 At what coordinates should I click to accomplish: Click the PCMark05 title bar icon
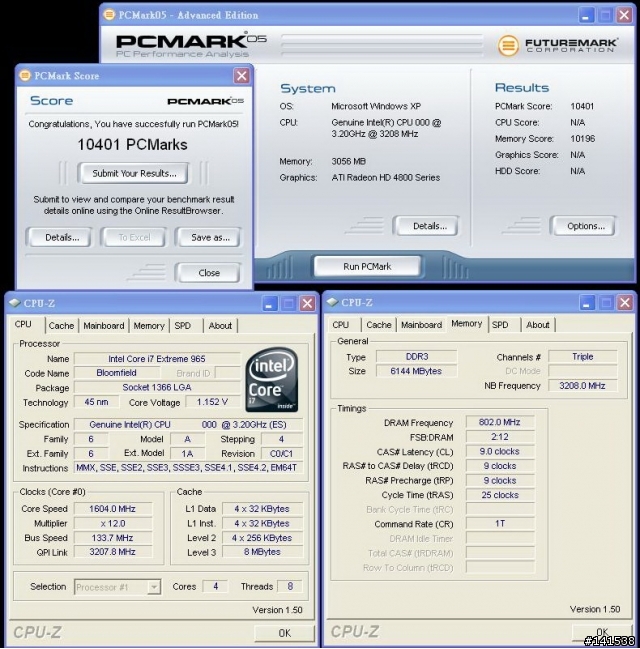[x=109, y=15]
